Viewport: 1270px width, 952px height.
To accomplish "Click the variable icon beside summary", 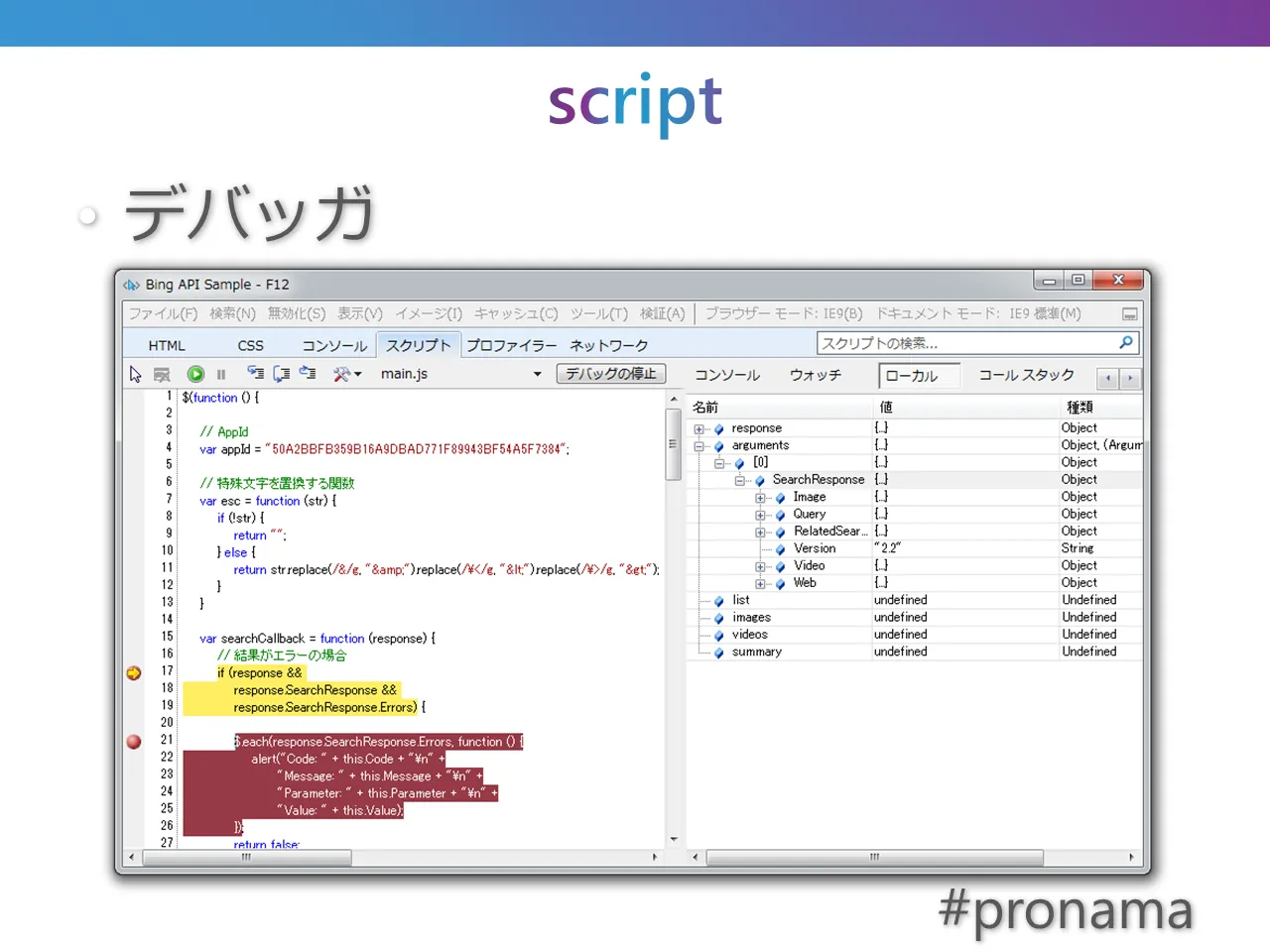I will coord(719,653).
